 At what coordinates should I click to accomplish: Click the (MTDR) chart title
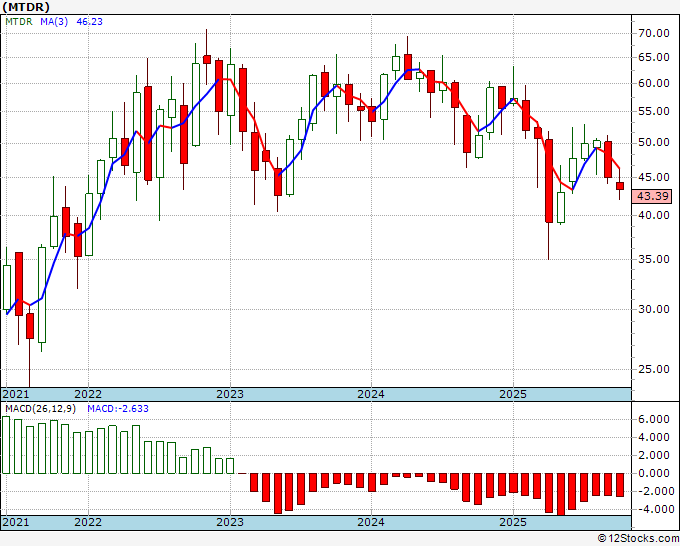(x=26, y=7)
